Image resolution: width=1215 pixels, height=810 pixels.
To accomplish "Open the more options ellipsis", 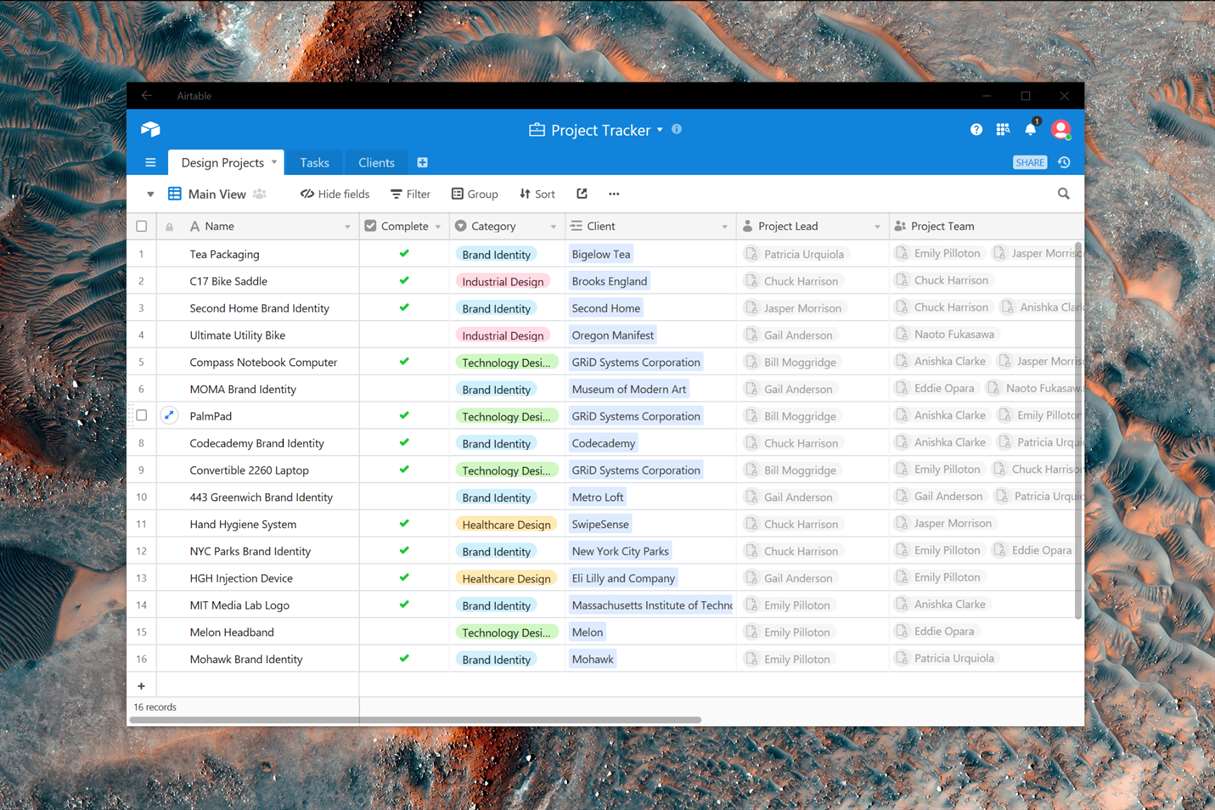I will coord(614,194).
